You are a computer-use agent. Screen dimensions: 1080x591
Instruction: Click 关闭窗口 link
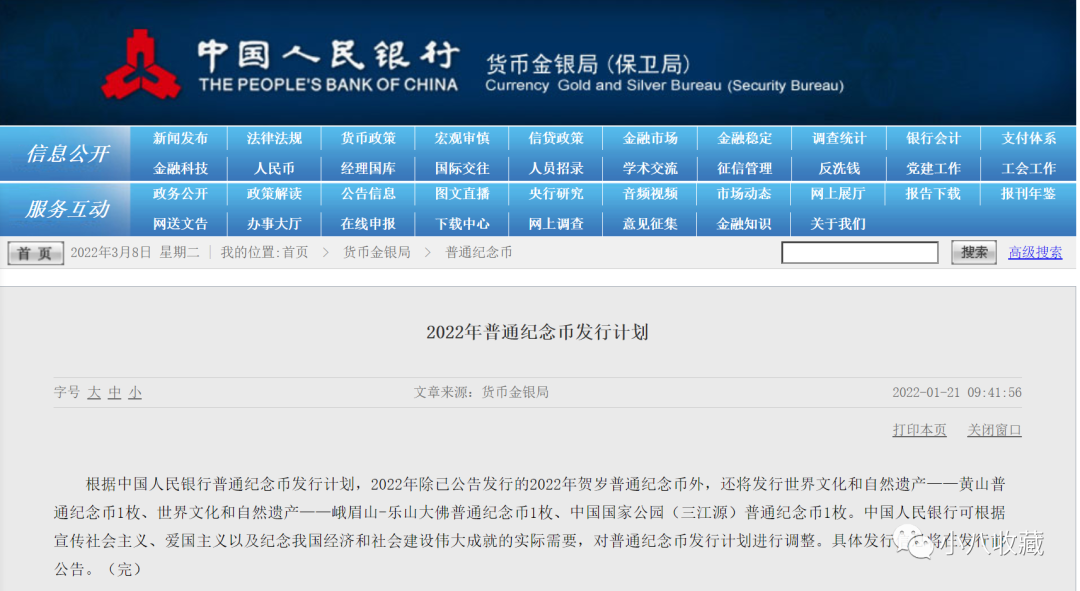click(x=995, y=430)
